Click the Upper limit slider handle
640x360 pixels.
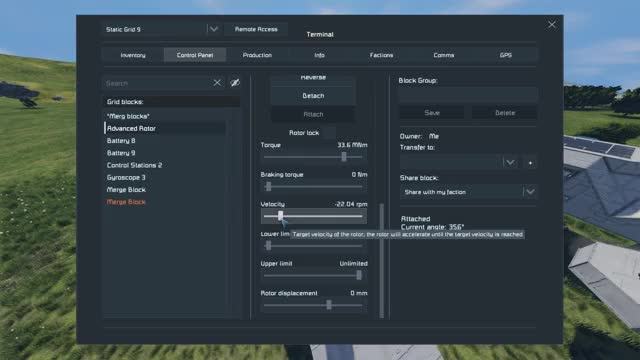(359, 275)
